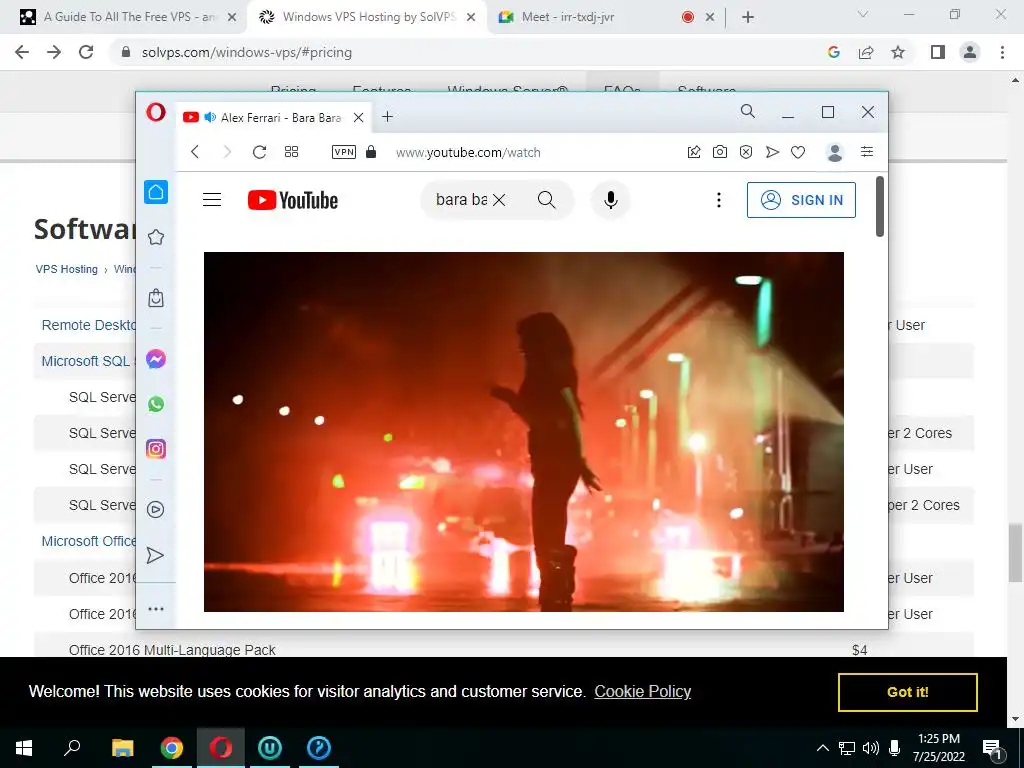Click the Remote Desktop link on solvps page
Screen dimensions: 1024x768
point(88,325)
